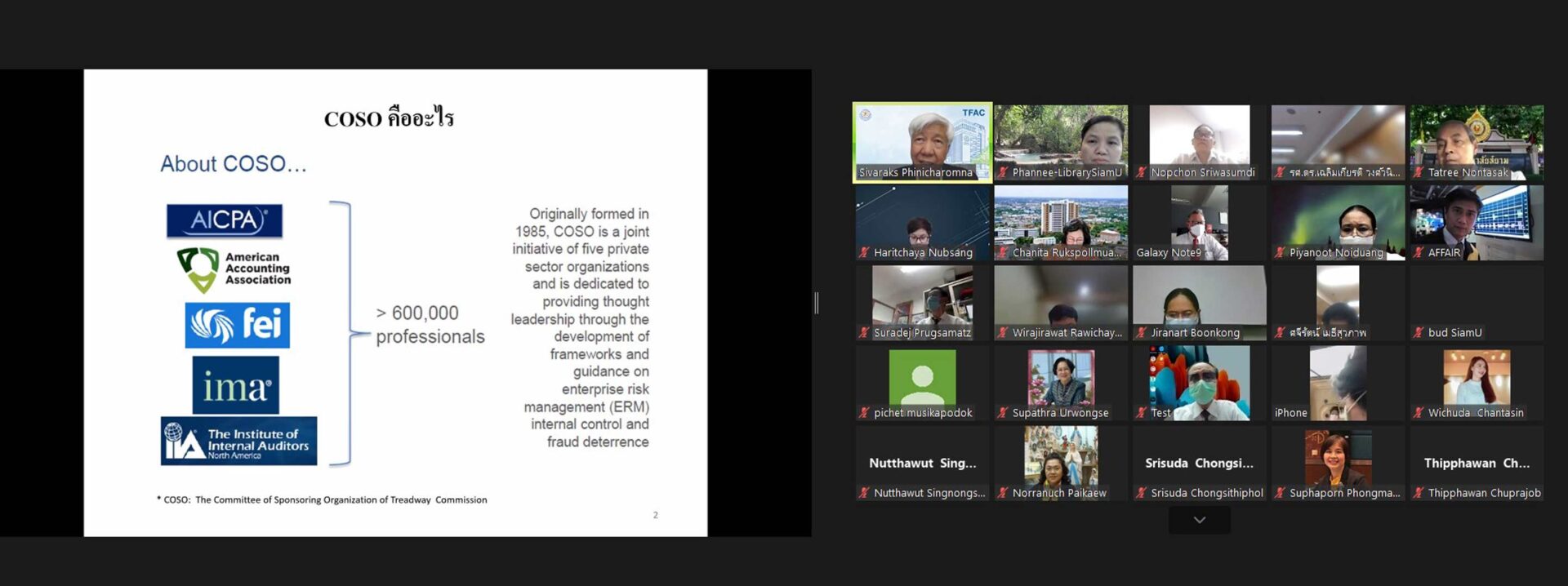Click the muted mic icon beside Haritchaya Nubsang
Viewport: 1568px width, 586px height.
click(x=864, y=252)
